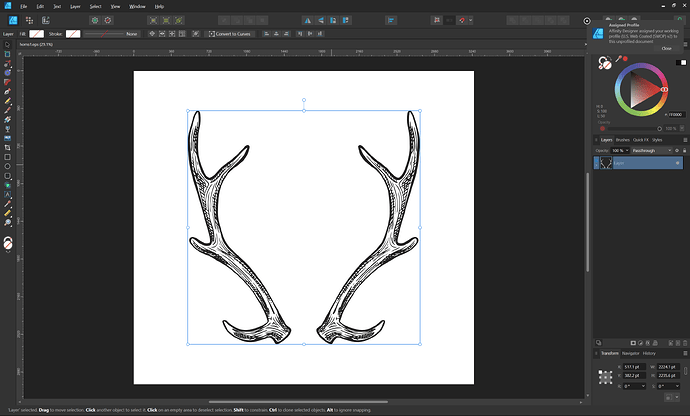
Task: Open the Rotation angle dropdown in the Transform panel
Action: tap(643, 386)
